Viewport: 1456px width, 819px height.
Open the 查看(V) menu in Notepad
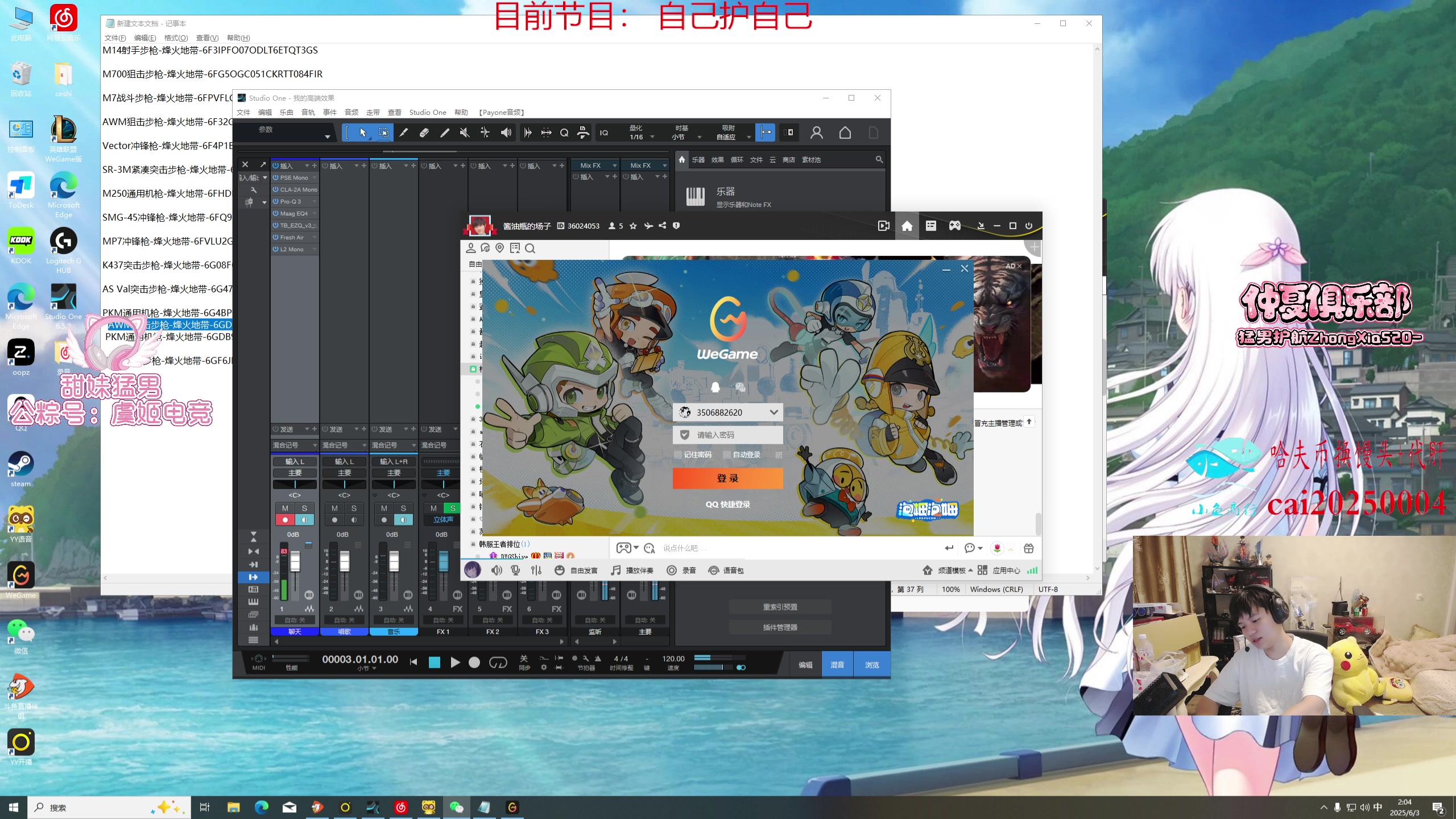point(207,38)
